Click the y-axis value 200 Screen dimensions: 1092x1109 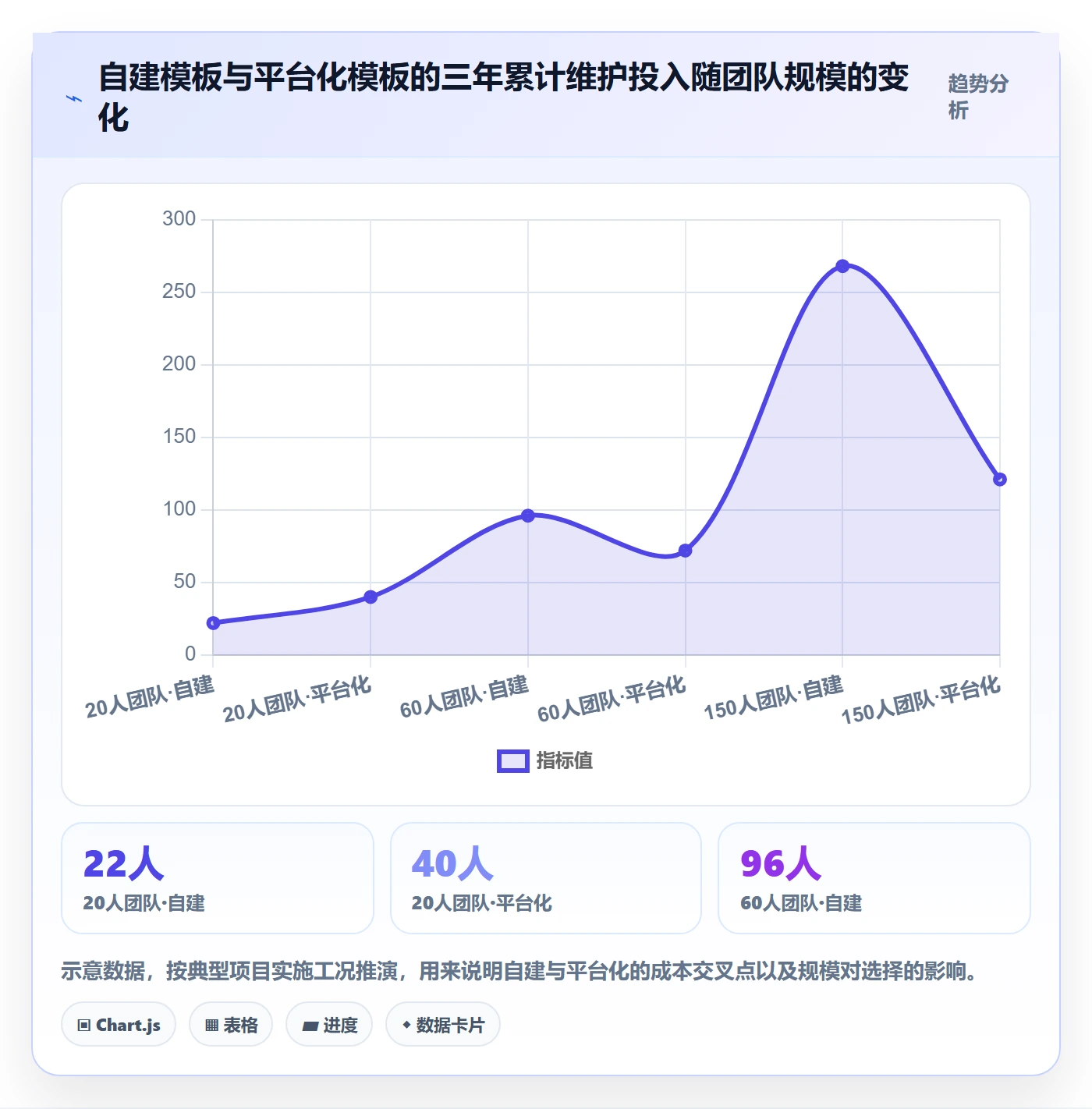[179, 363]
